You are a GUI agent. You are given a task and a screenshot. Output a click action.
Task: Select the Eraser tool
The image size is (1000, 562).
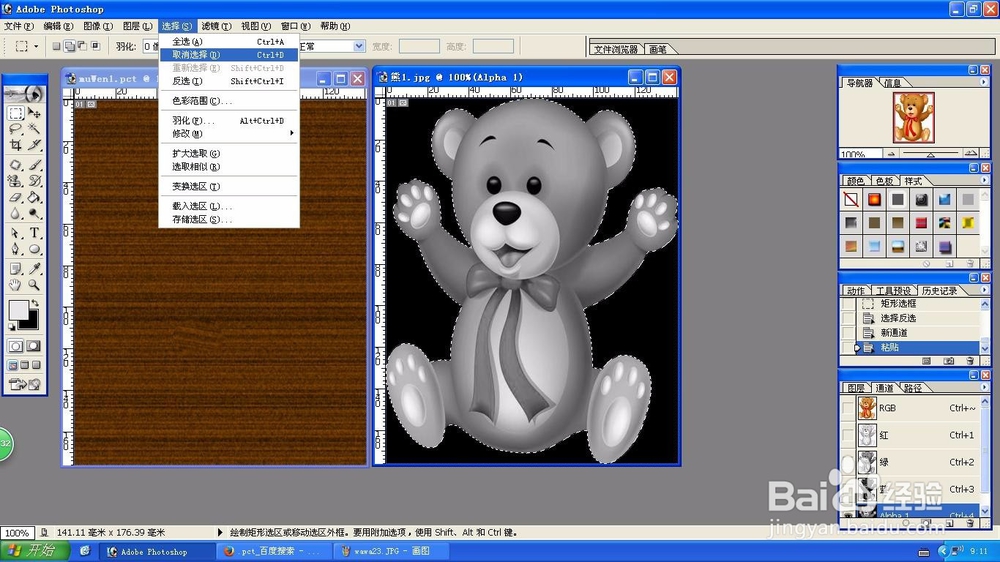[x=16, y=197]
